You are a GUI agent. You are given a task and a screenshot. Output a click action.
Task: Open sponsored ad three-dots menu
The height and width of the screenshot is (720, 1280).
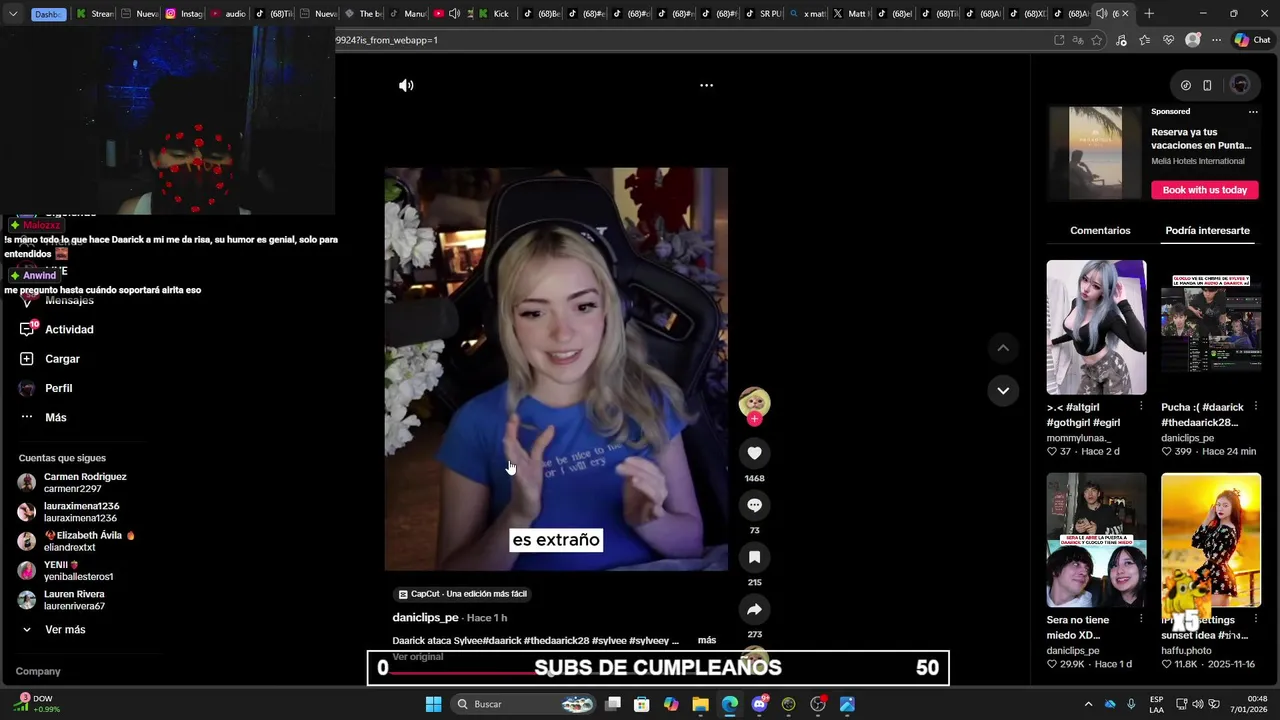[1253, 112]
